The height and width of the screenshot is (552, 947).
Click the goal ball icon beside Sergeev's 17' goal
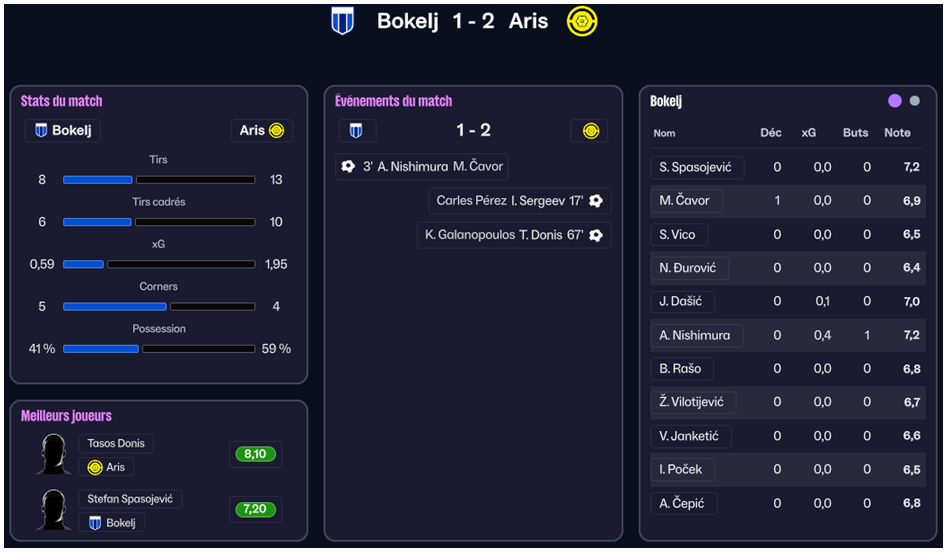point(596,201)
